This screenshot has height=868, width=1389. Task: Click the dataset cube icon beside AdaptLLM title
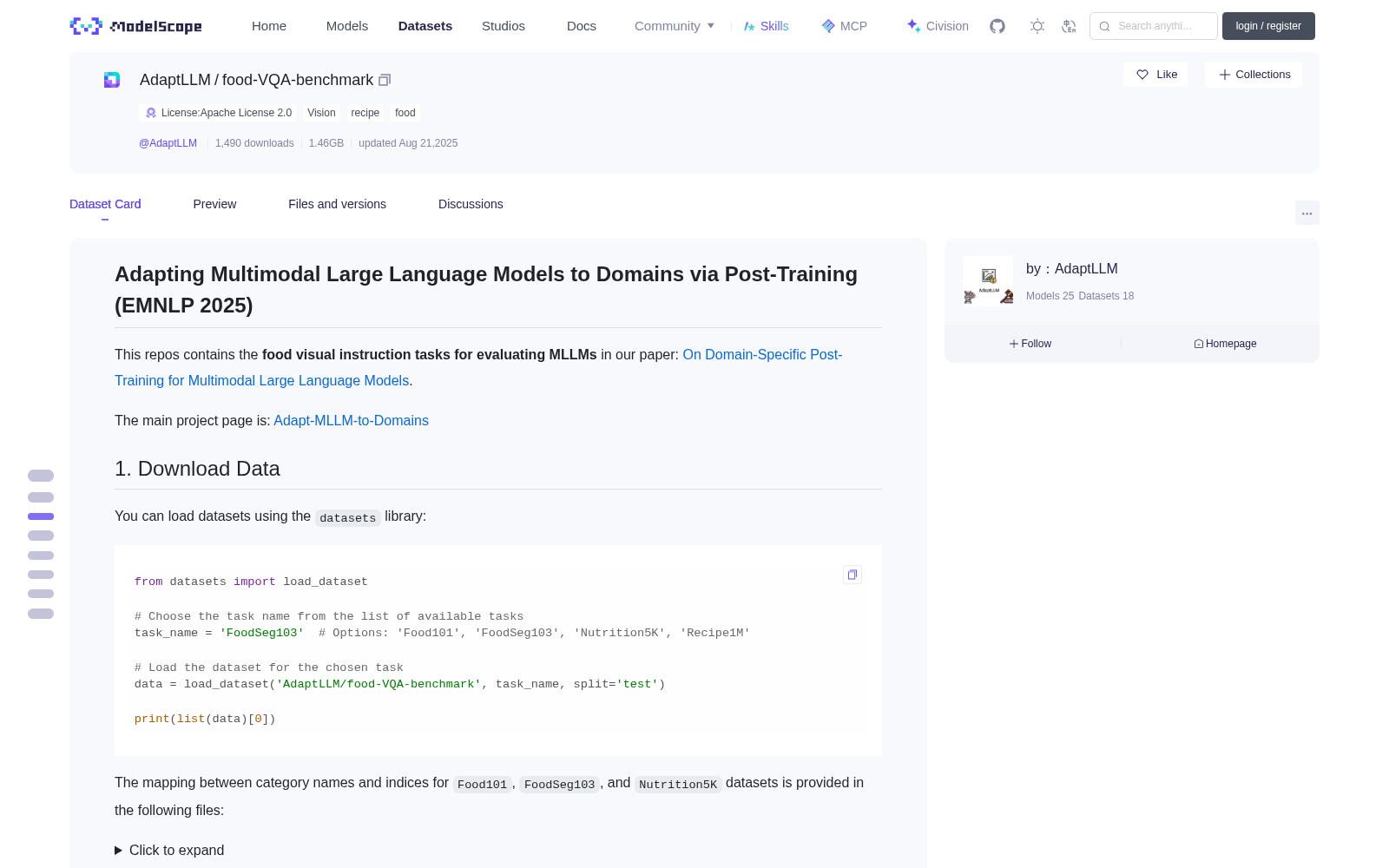pos(112,80)
